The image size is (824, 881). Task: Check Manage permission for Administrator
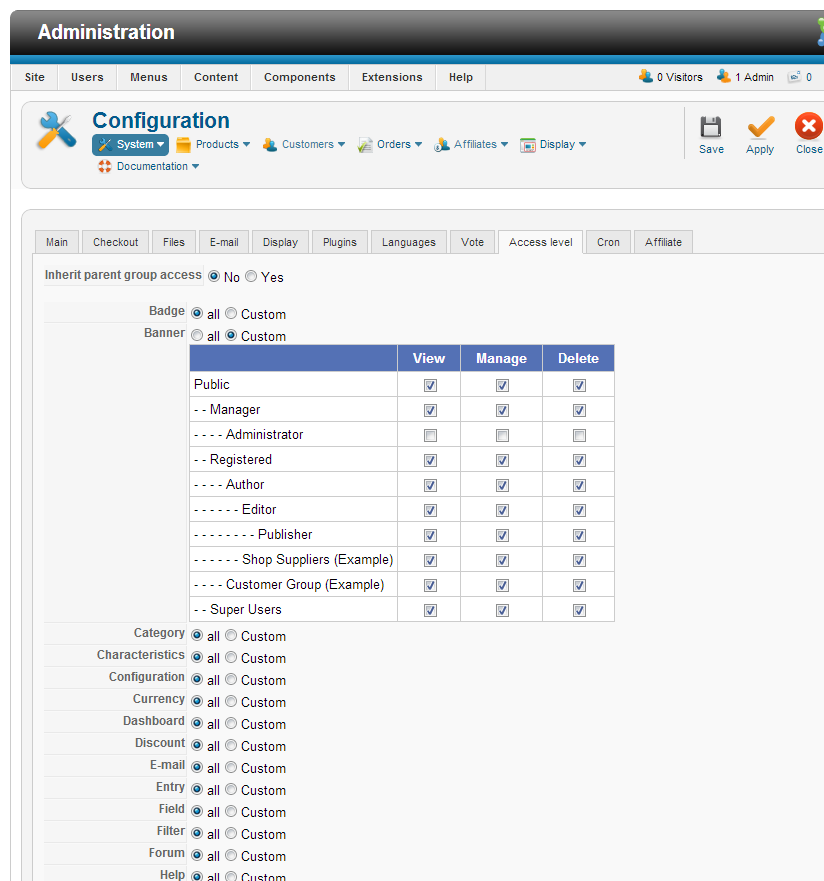coord(502,435)
